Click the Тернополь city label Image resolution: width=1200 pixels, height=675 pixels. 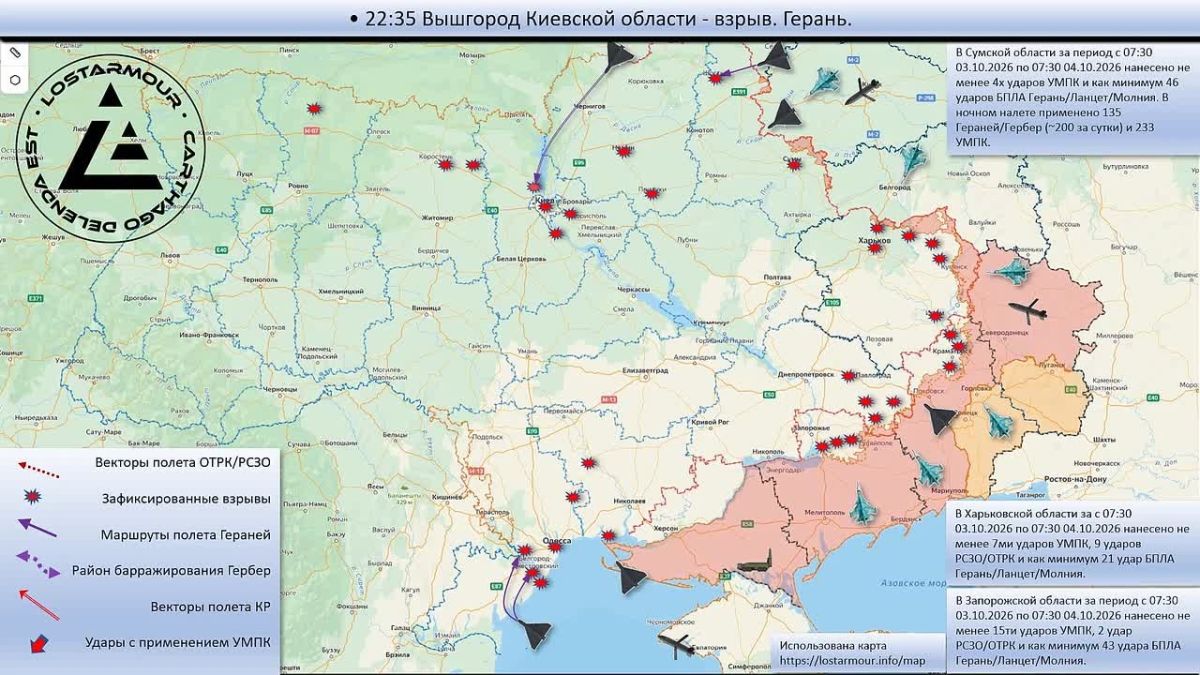[260, 278]
